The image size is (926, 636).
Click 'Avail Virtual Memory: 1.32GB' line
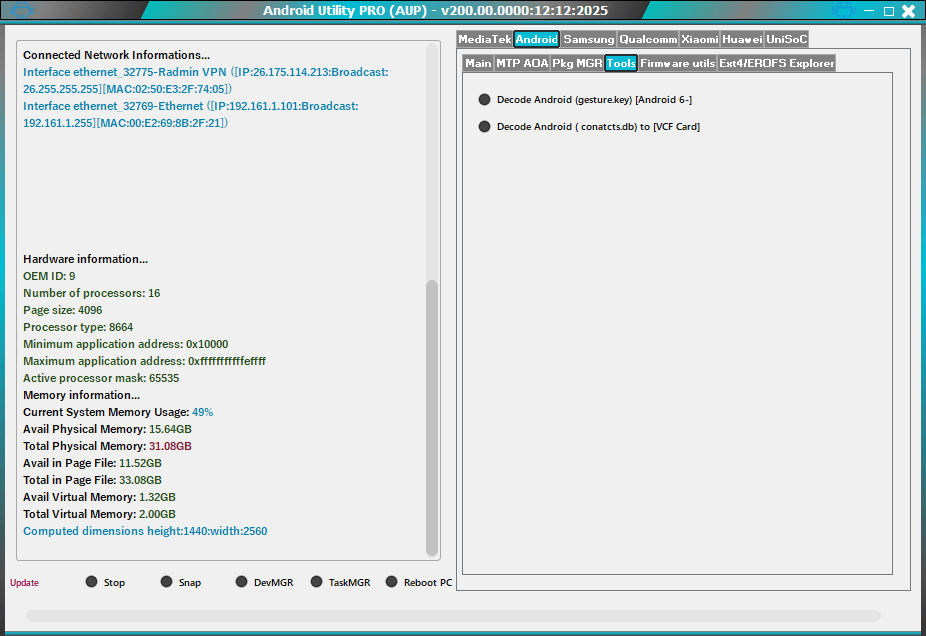99,497
